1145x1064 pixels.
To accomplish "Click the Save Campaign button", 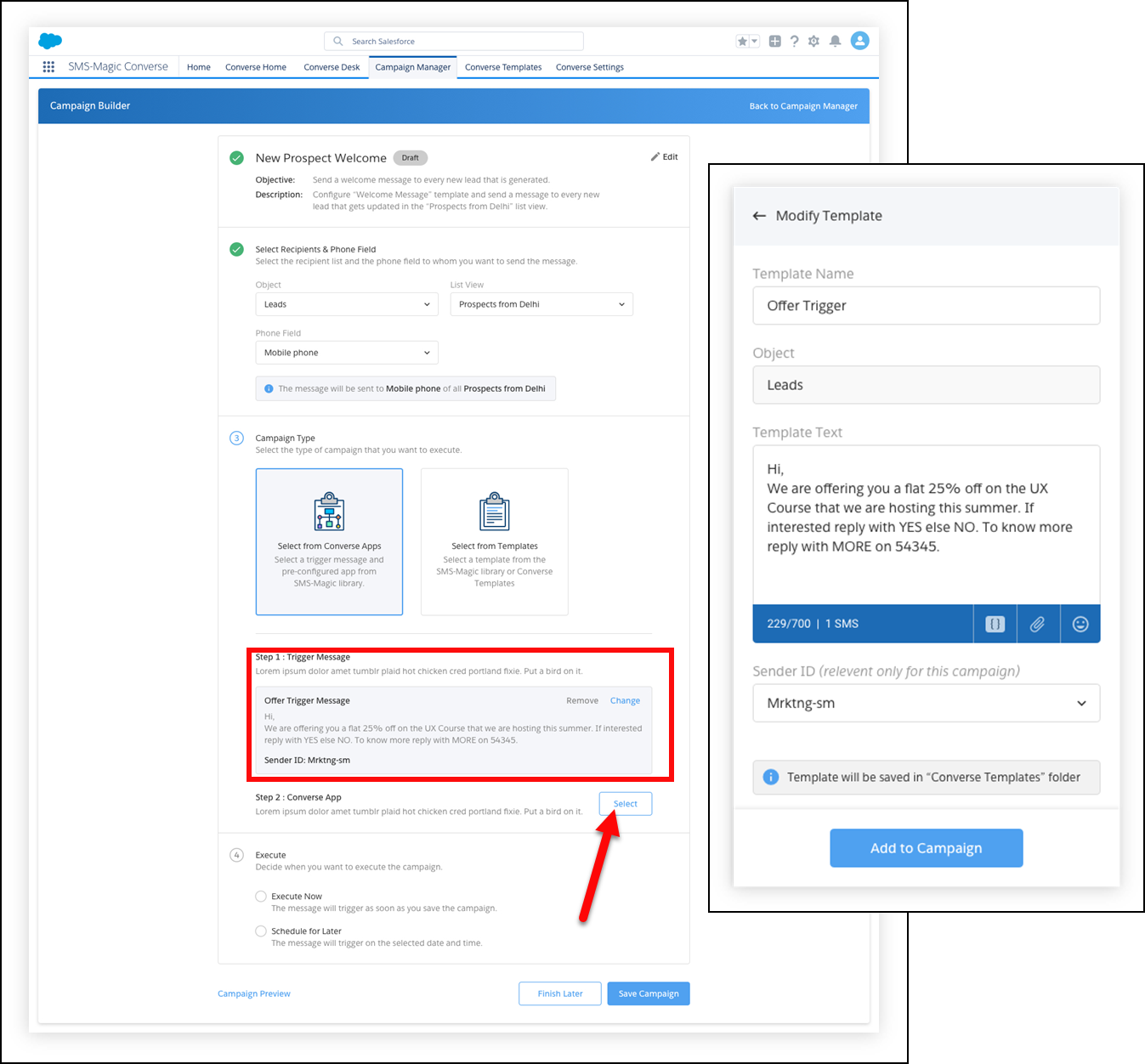I will [x=649, y=993].
